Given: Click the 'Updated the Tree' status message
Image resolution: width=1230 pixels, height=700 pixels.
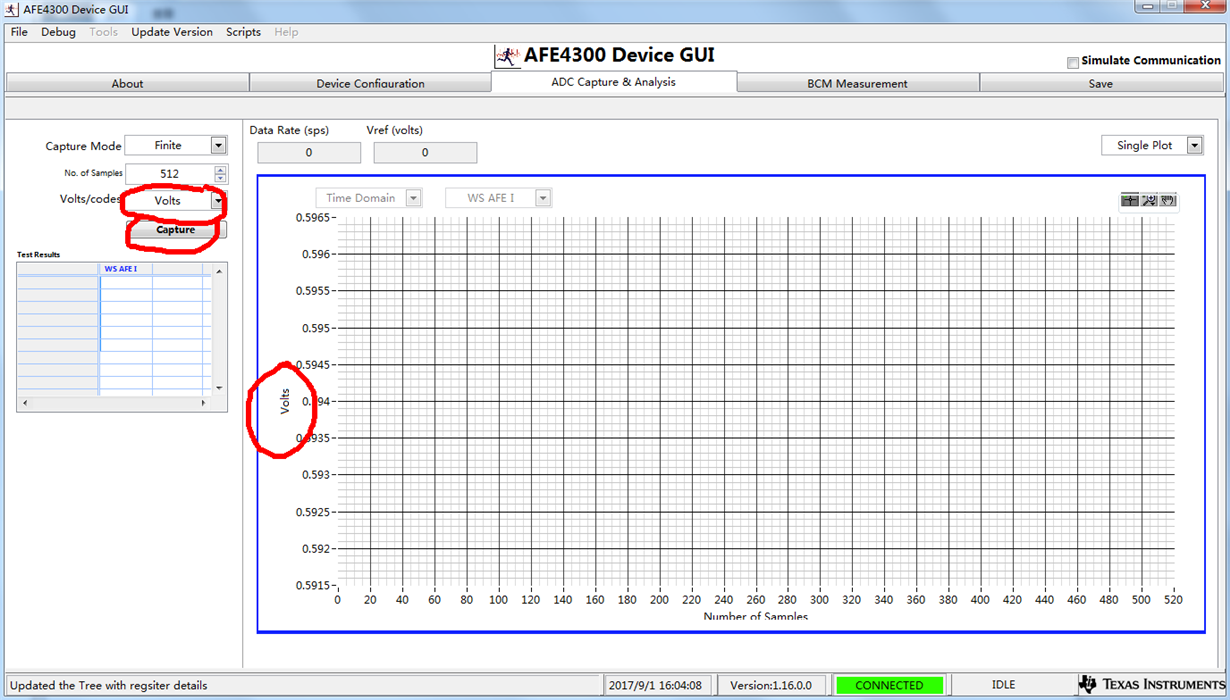Looking at the screenshot, I should (x=109, y=685).
